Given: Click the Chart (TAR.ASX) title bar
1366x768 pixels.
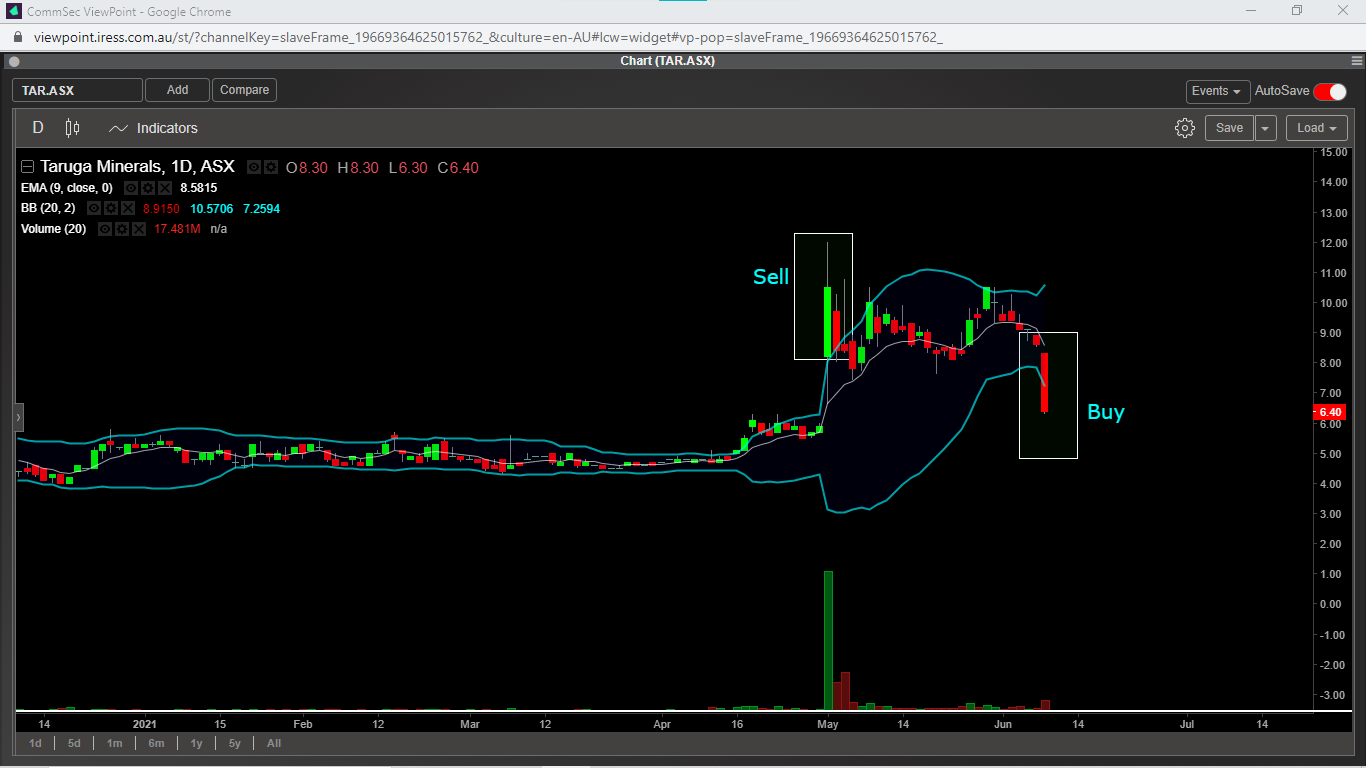Looking at the screenshot, I should 667,61.
